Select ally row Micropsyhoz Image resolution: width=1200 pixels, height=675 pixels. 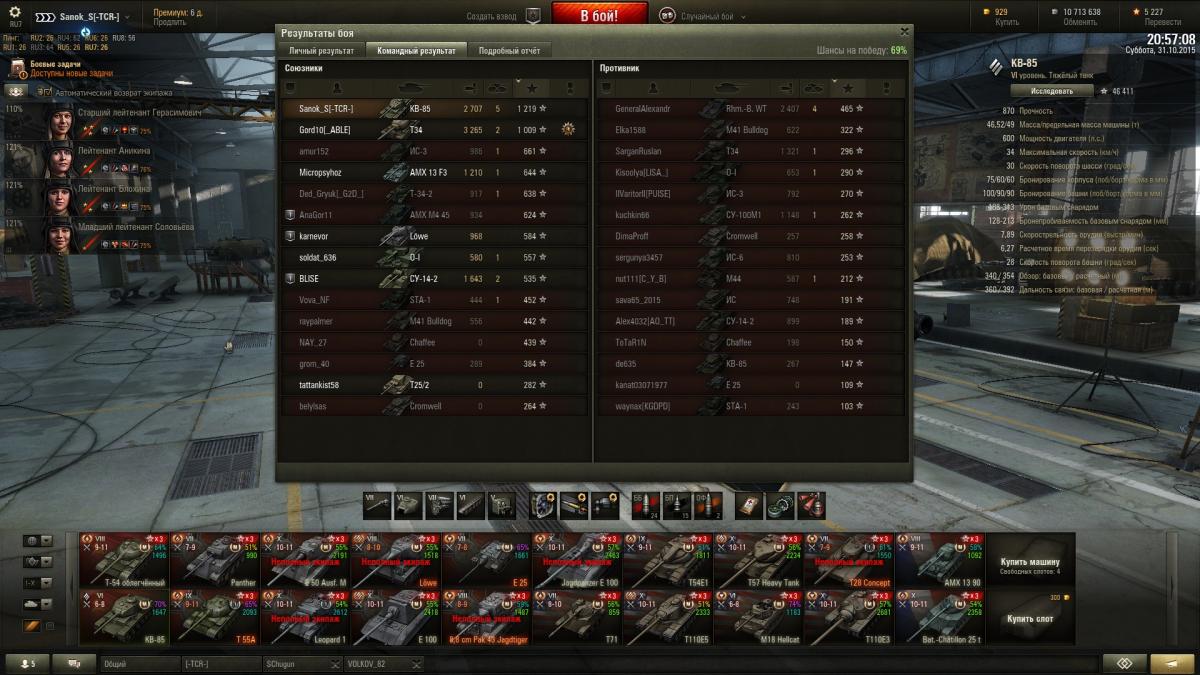(434, 172)
